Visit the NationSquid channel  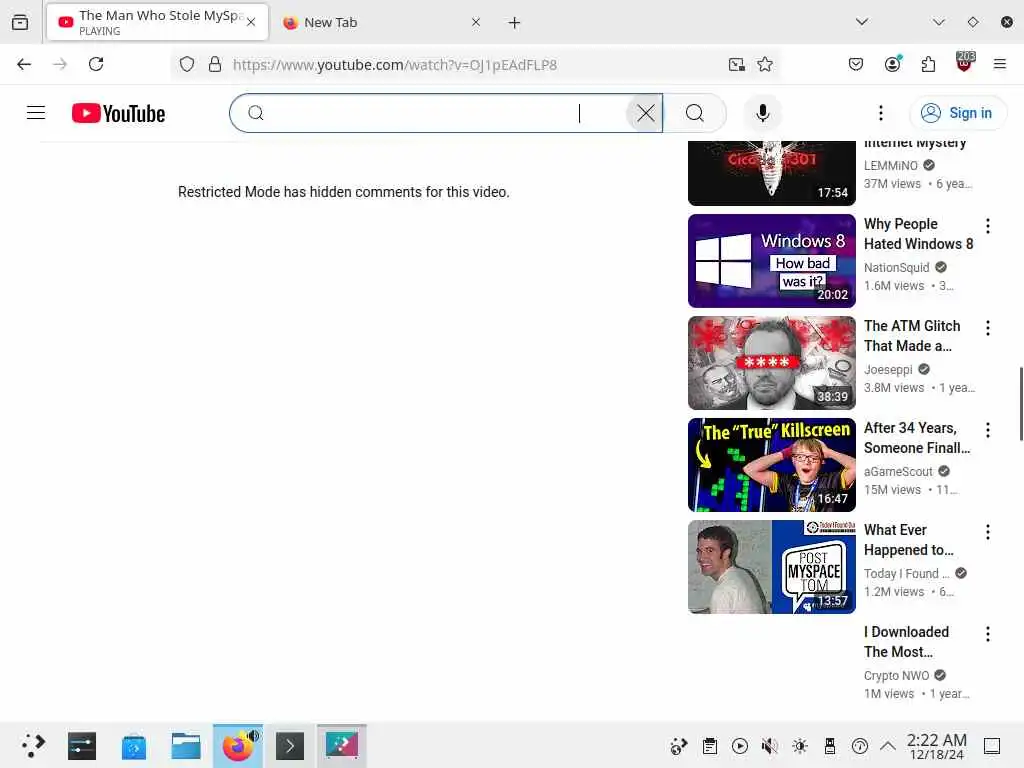pyautogui.click(x=896, y=267)
